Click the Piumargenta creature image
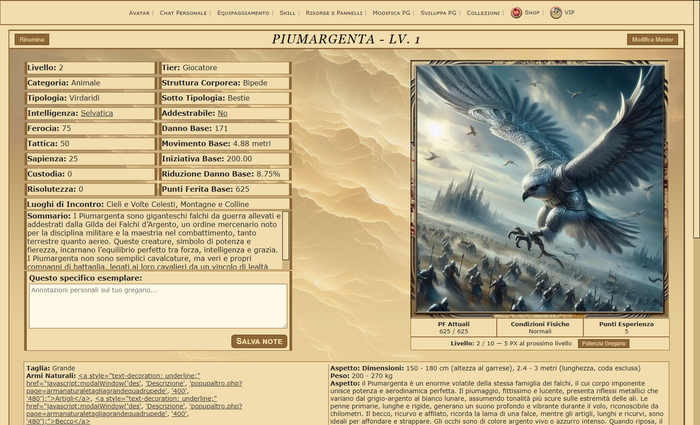 coord(539,189)
